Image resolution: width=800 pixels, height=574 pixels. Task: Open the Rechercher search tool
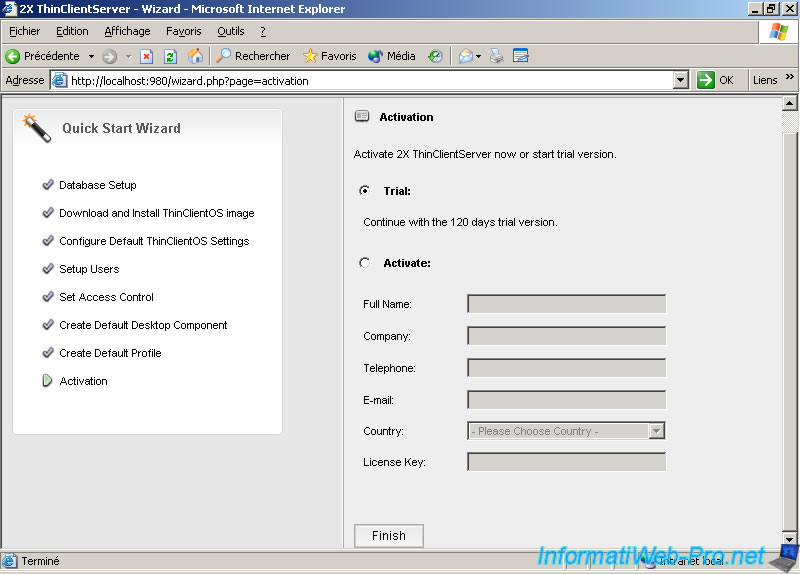pyautogui.click(x=253, y=56)
